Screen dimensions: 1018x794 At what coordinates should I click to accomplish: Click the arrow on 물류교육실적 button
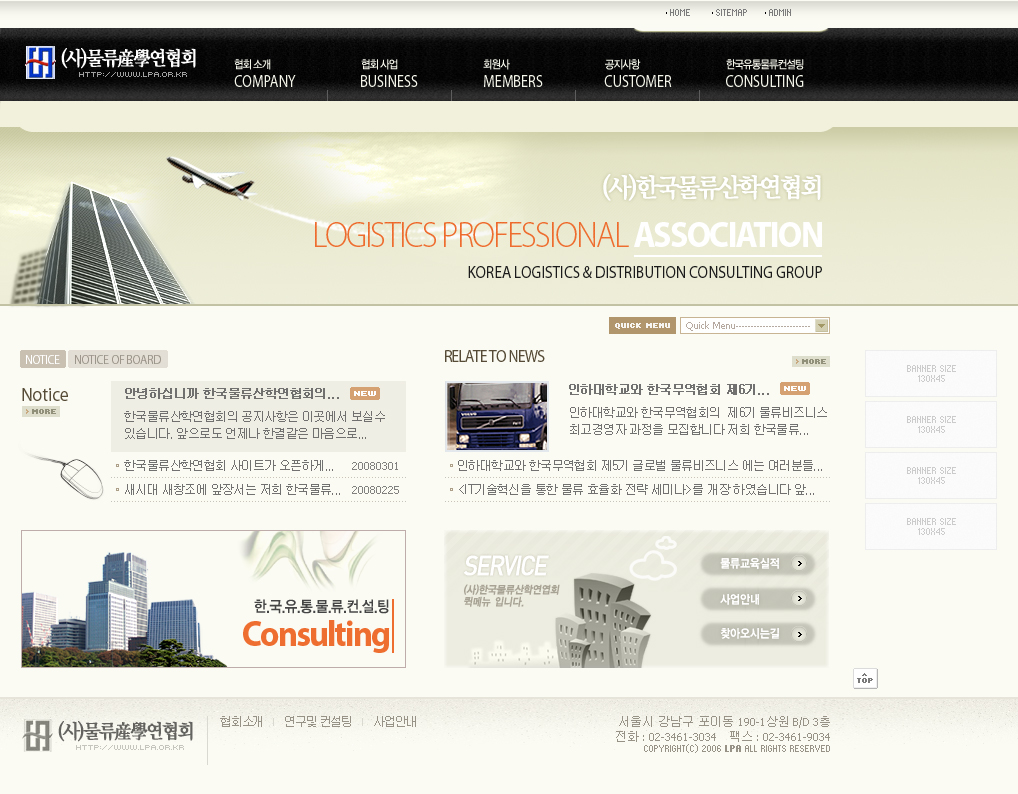(799, 564)
